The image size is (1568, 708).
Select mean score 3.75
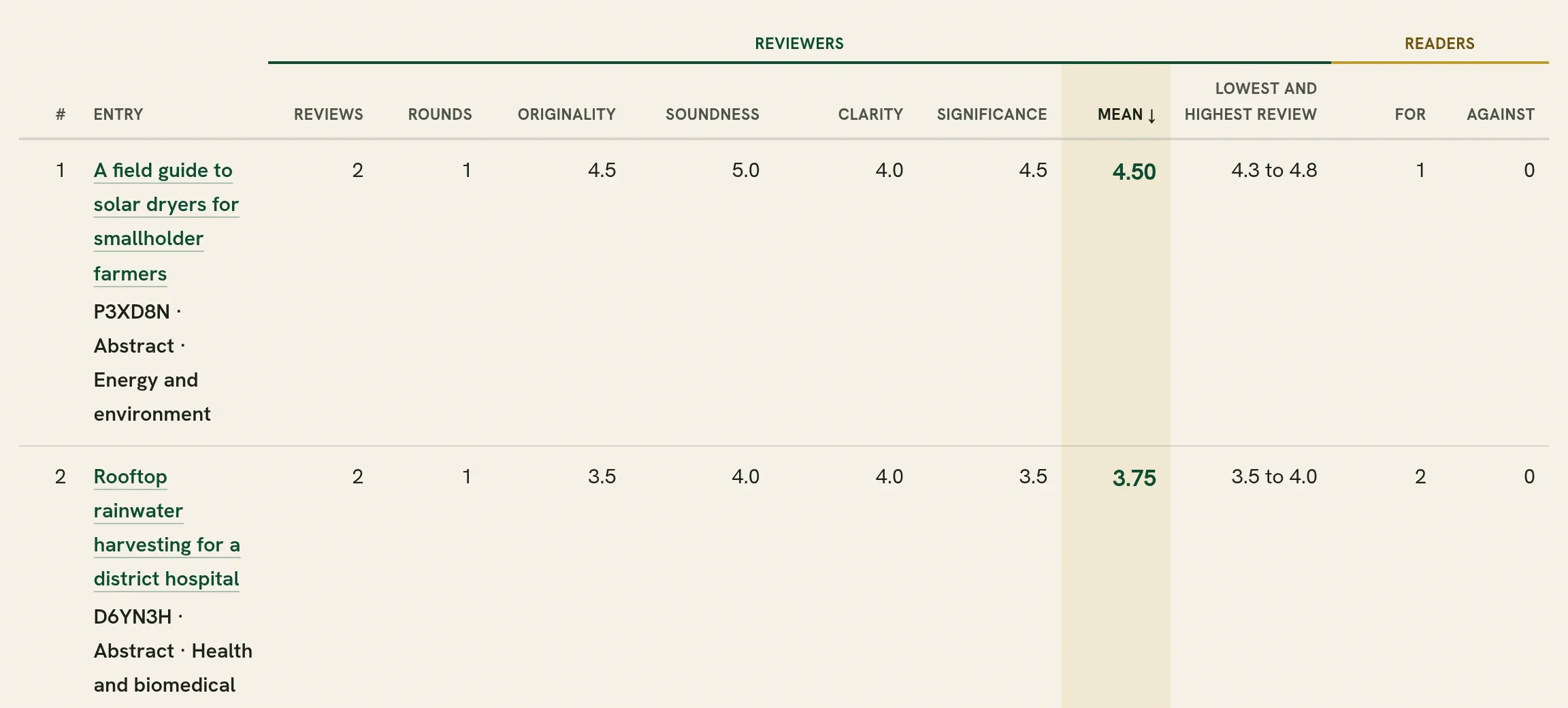(1134, 478)
